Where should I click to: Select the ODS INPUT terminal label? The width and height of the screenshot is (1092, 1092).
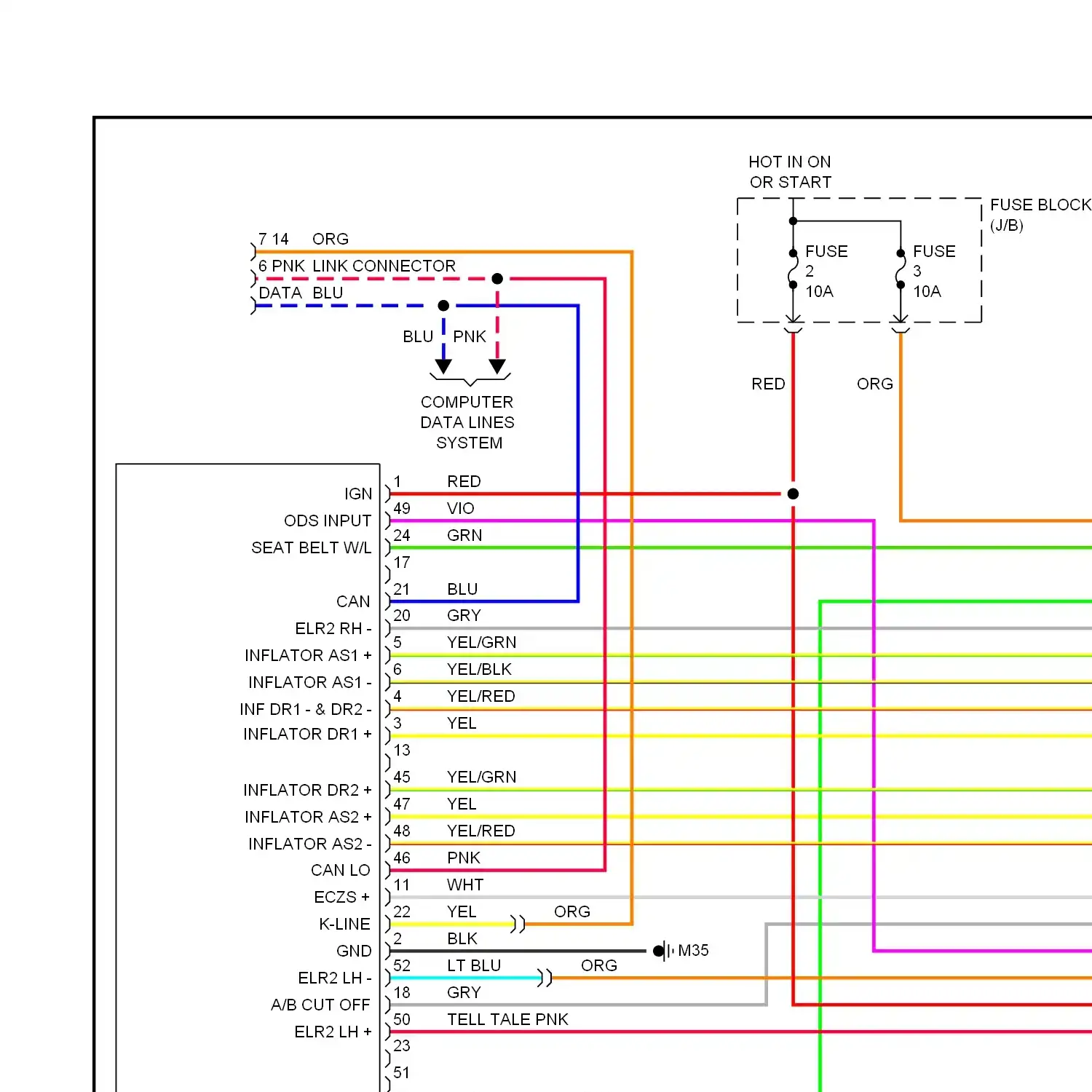coord(328,521)
